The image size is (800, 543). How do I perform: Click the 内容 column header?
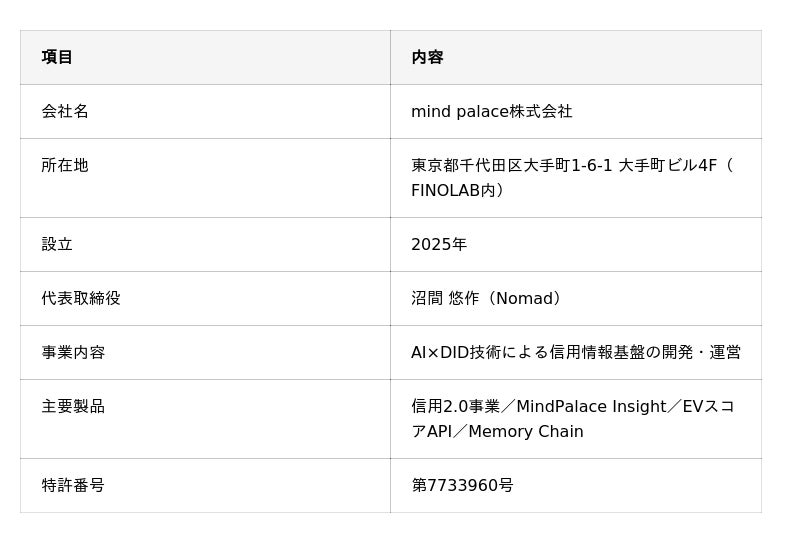[427, 57]
